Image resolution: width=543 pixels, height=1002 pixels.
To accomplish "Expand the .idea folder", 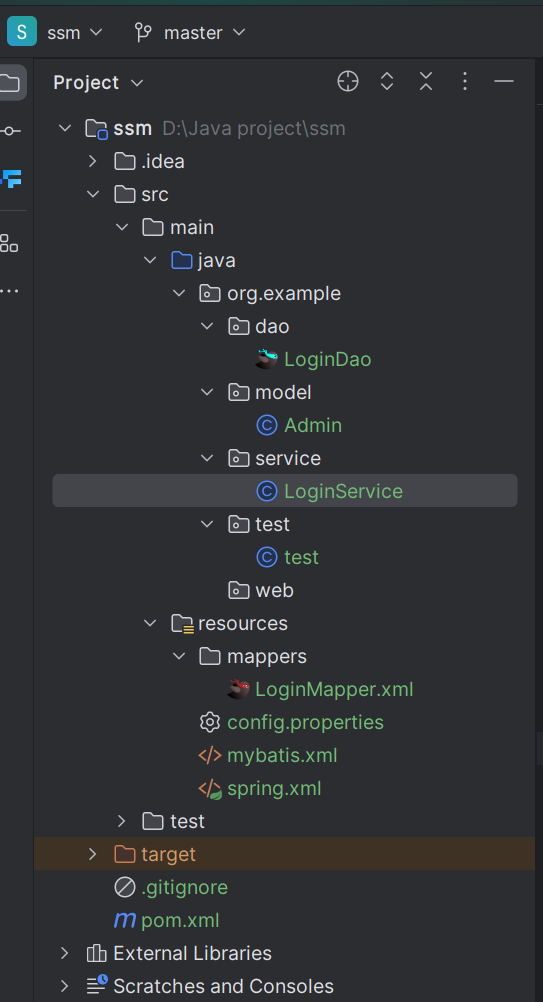I will tap(93, 161).
